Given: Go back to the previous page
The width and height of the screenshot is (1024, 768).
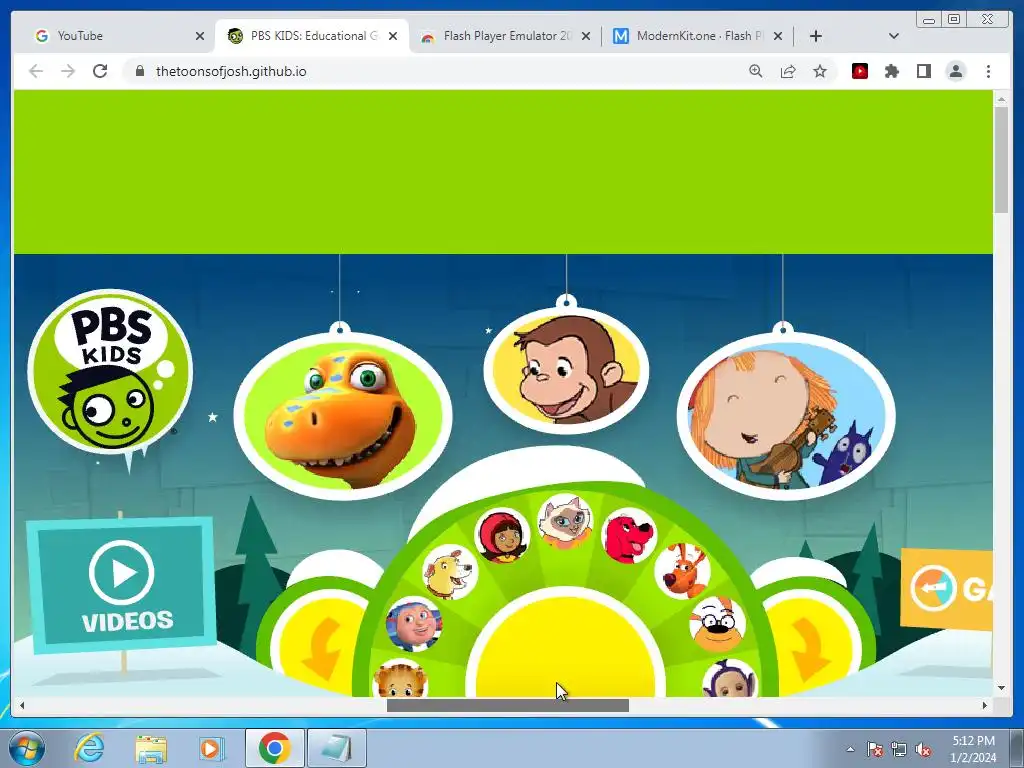Looking at the screenshot, I should (x=36, y=71).
